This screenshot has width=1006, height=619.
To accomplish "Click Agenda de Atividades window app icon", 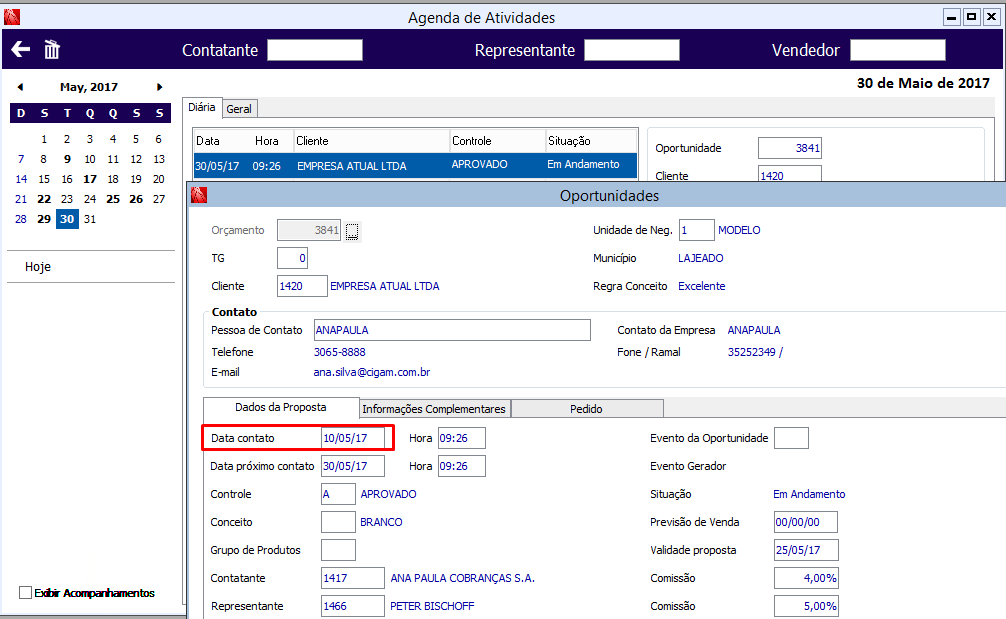I will (12, 17).
